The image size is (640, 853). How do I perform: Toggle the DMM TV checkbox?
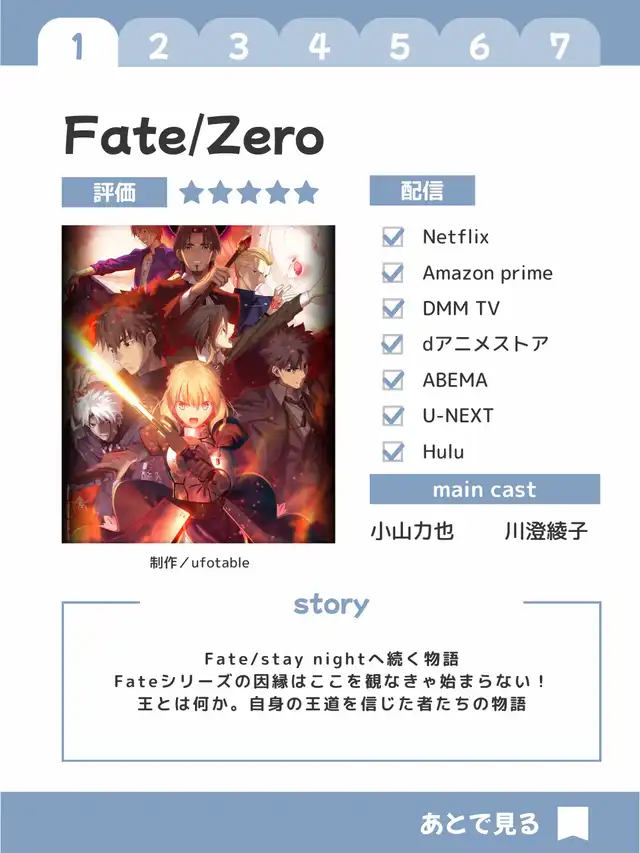click(x=393, y=308)
